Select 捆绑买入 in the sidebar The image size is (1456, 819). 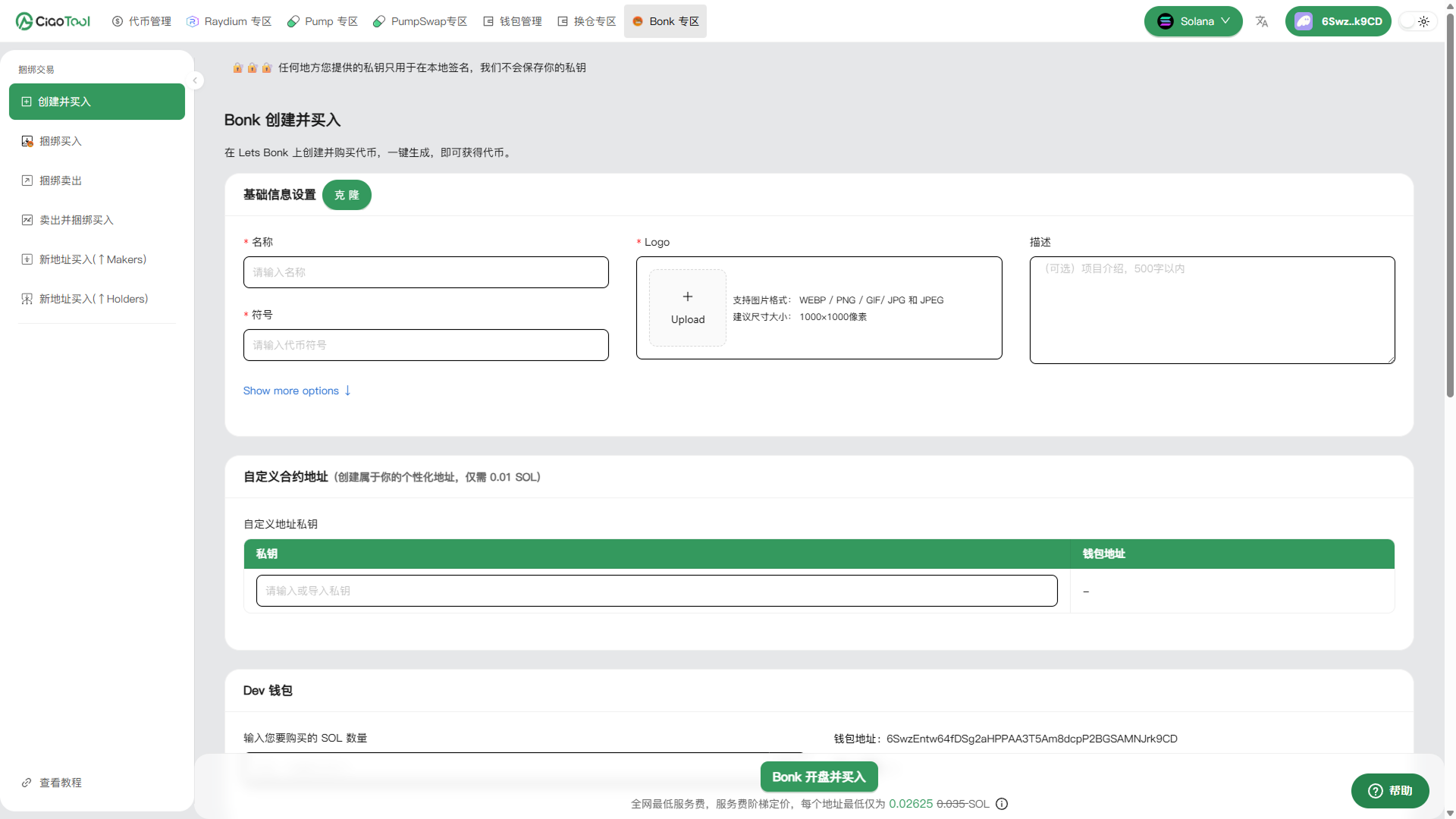tap(97, 141)
